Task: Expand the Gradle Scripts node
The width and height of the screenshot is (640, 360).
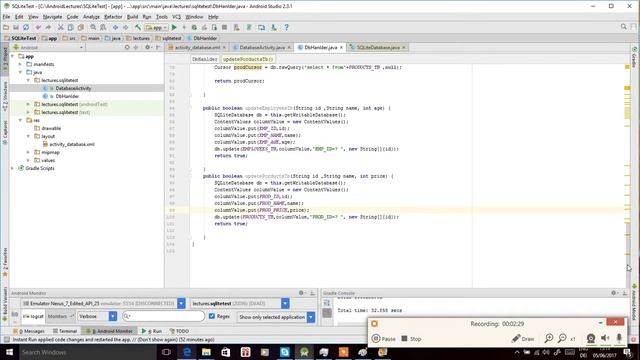Action: click(12, 168)
